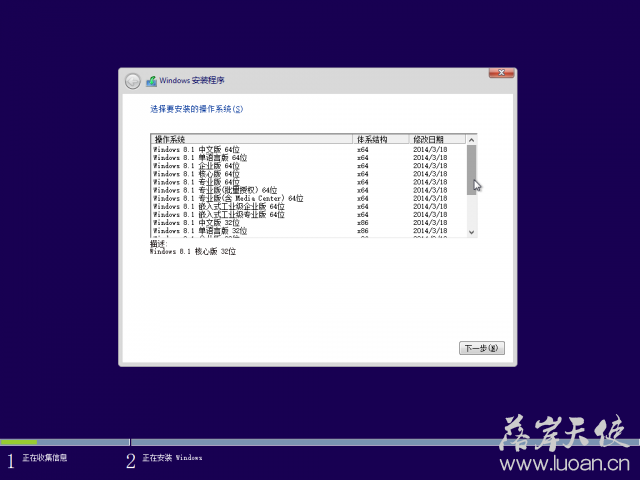Select Windows 8.1 核心版 64位
The width and height of the screenshot is (640, 480).
(x=309, y=174)
